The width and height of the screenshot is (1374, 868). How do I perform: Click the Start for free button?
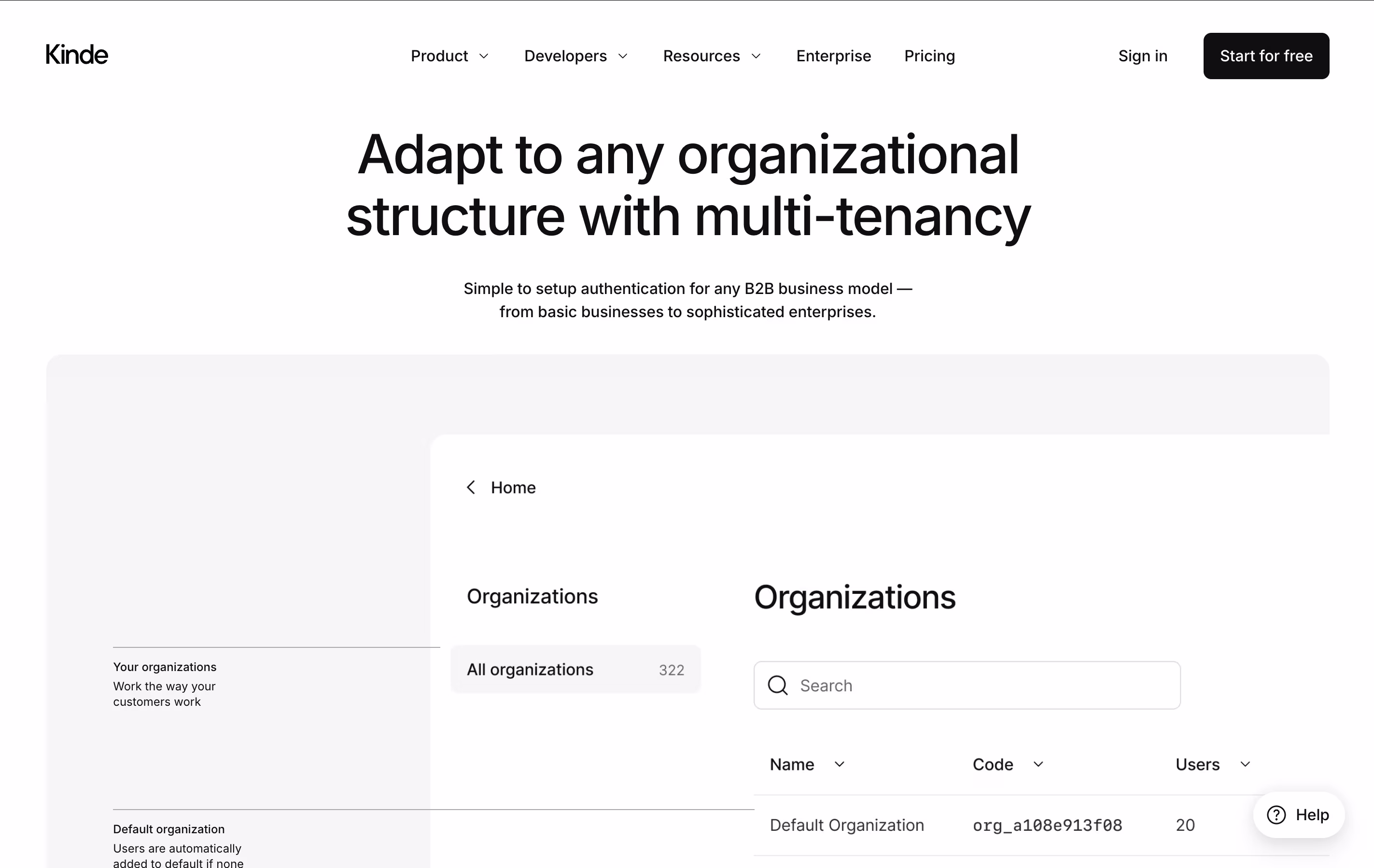(1265, 56)
